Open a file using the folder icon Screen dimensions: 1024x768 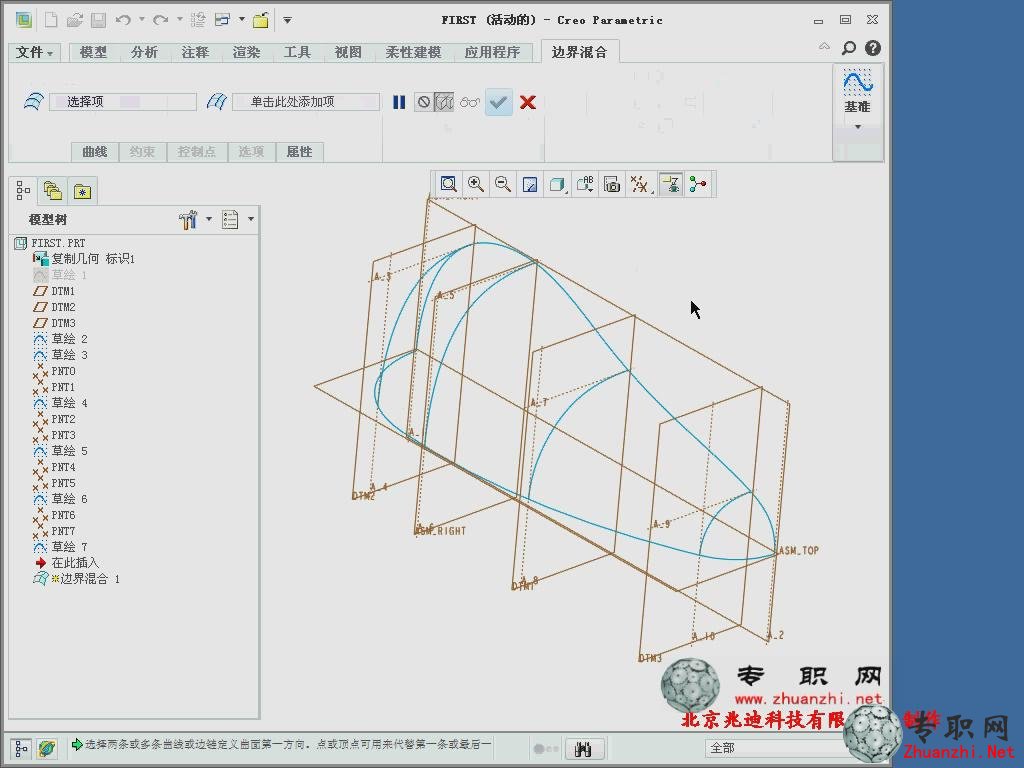[74, 20]
